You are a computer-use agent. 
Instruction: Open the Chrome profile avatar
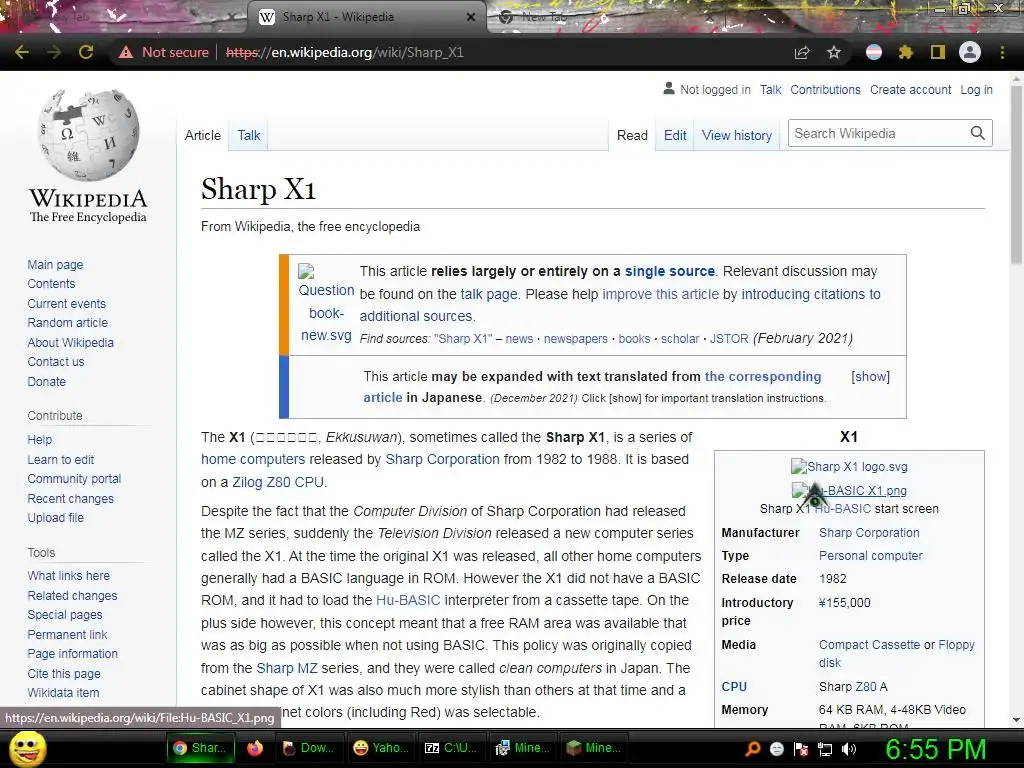pos(970,52)
